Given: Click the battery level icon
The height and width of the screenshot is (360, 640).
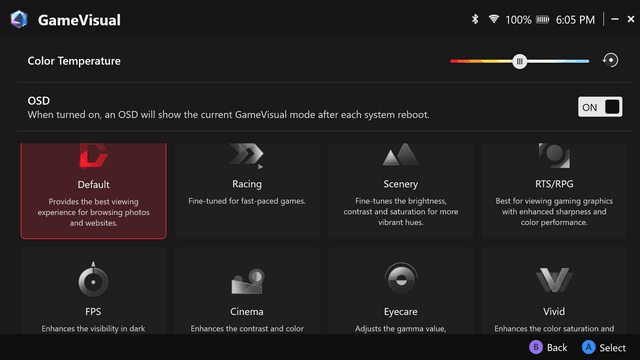Looking at the screenshot, I should pos(542,19).
